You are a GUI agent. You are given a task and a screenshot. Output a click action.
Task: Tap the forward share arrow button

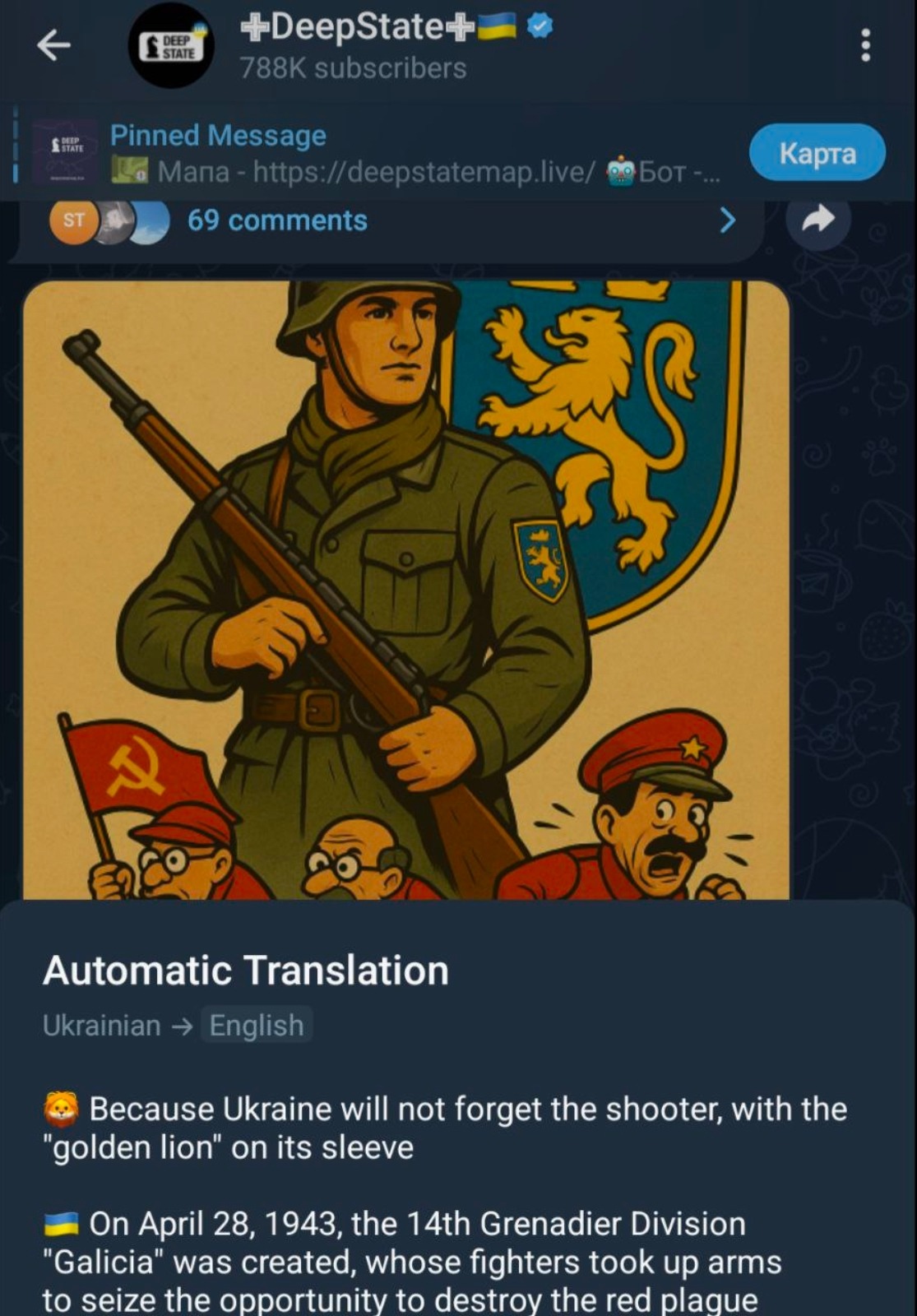tap(817, 218)
